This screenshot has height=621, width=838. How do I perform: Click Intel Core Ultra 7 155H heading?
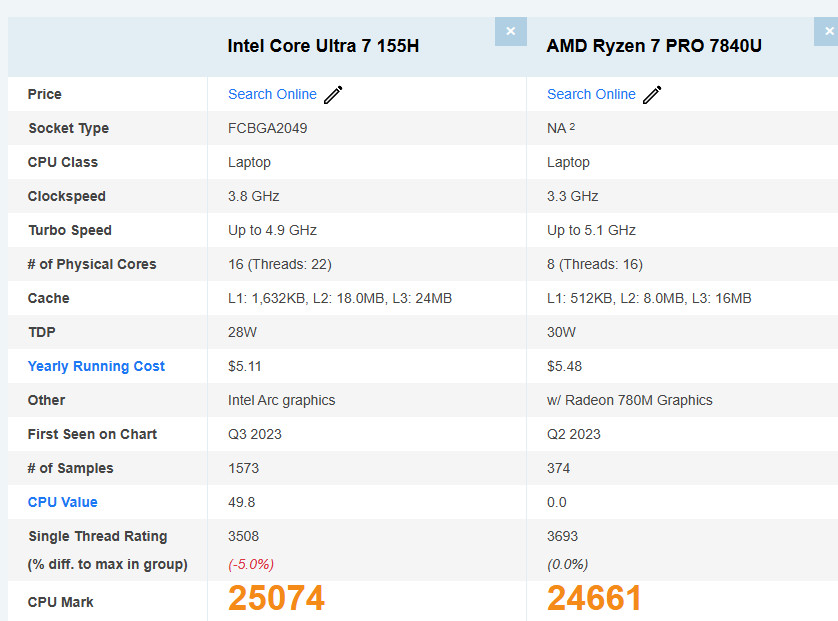click(323, 46)
